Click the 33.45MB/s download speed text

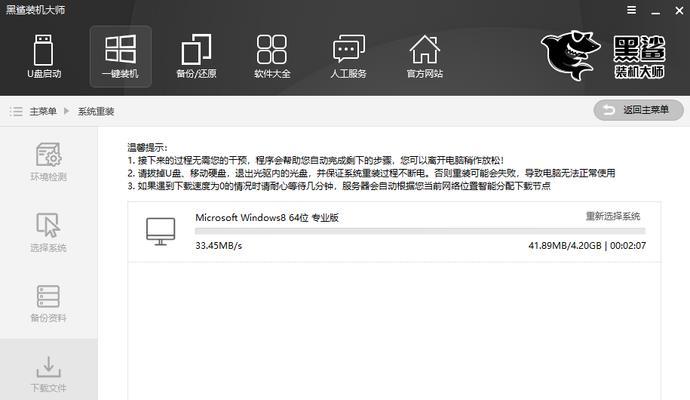pos(219,246)
